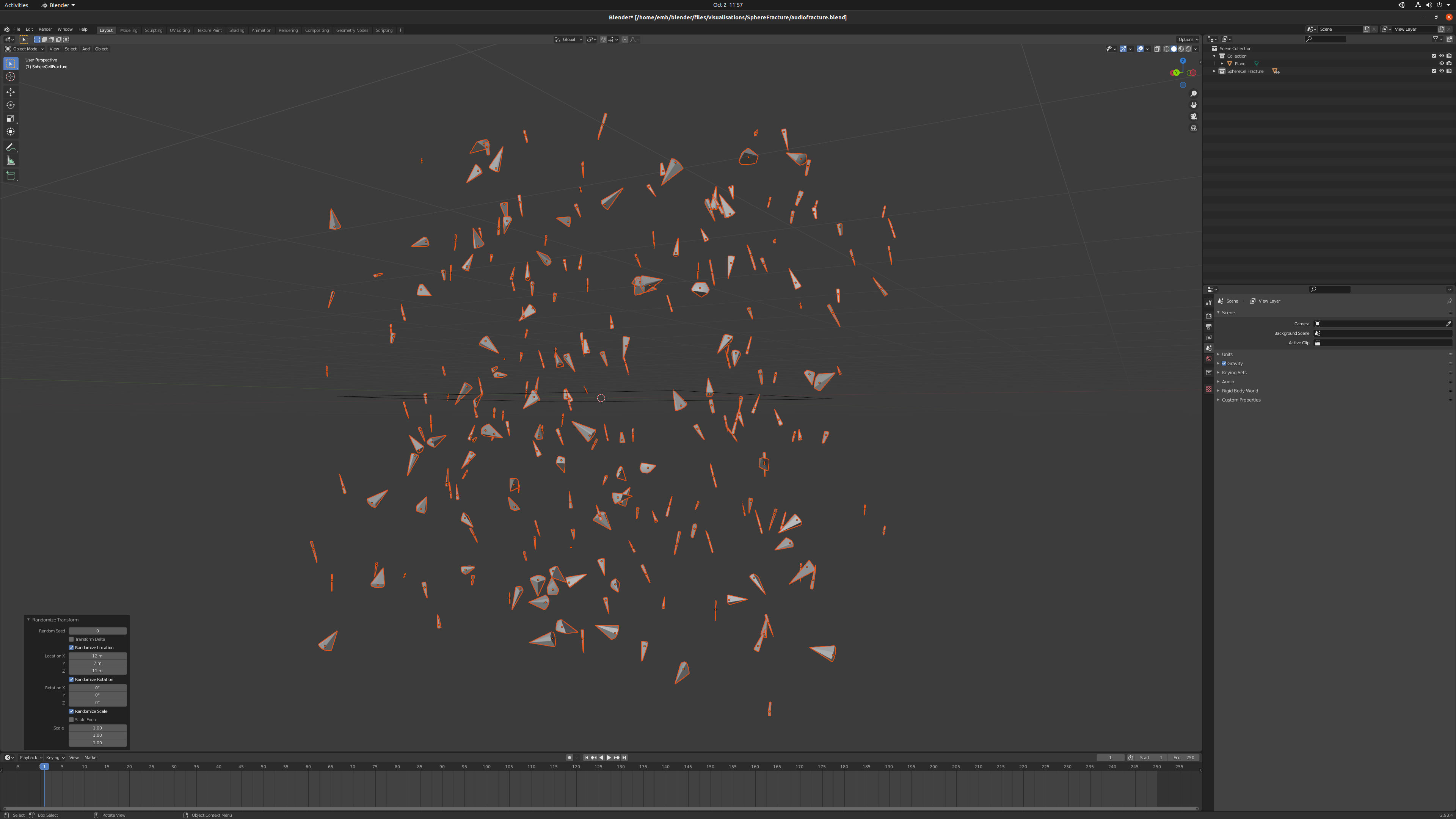Play the animation forward
1456x819 pixels.
(609, 758)
